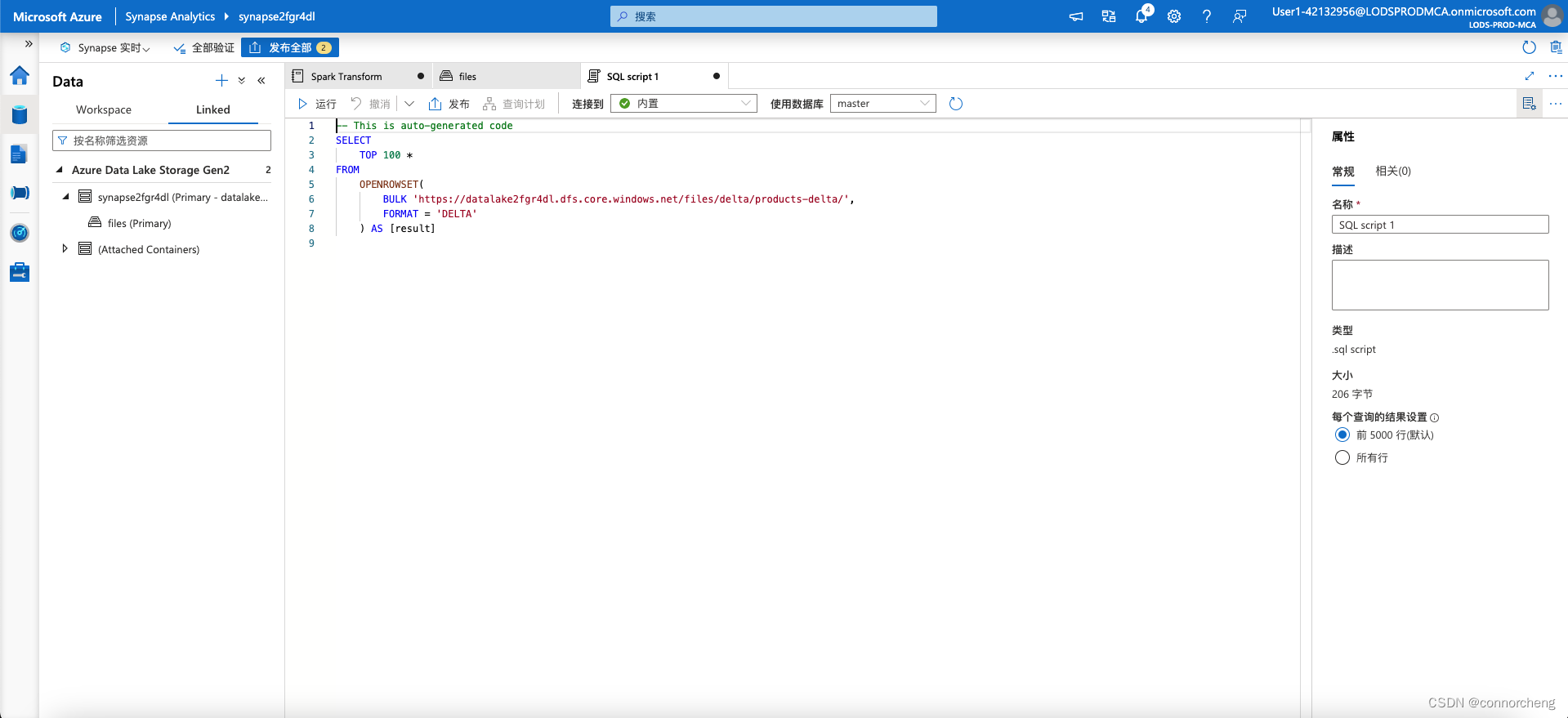Open the directory switcher icon

coord(1109,16)
